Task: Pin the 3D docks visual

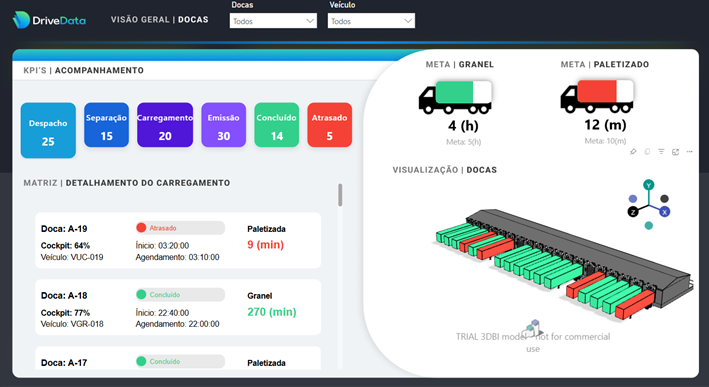Action: point(633,152)
